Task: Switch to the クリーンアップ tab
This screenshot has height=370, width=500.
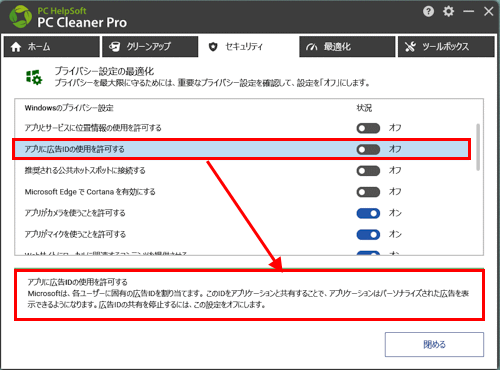Action: point(150,47)
